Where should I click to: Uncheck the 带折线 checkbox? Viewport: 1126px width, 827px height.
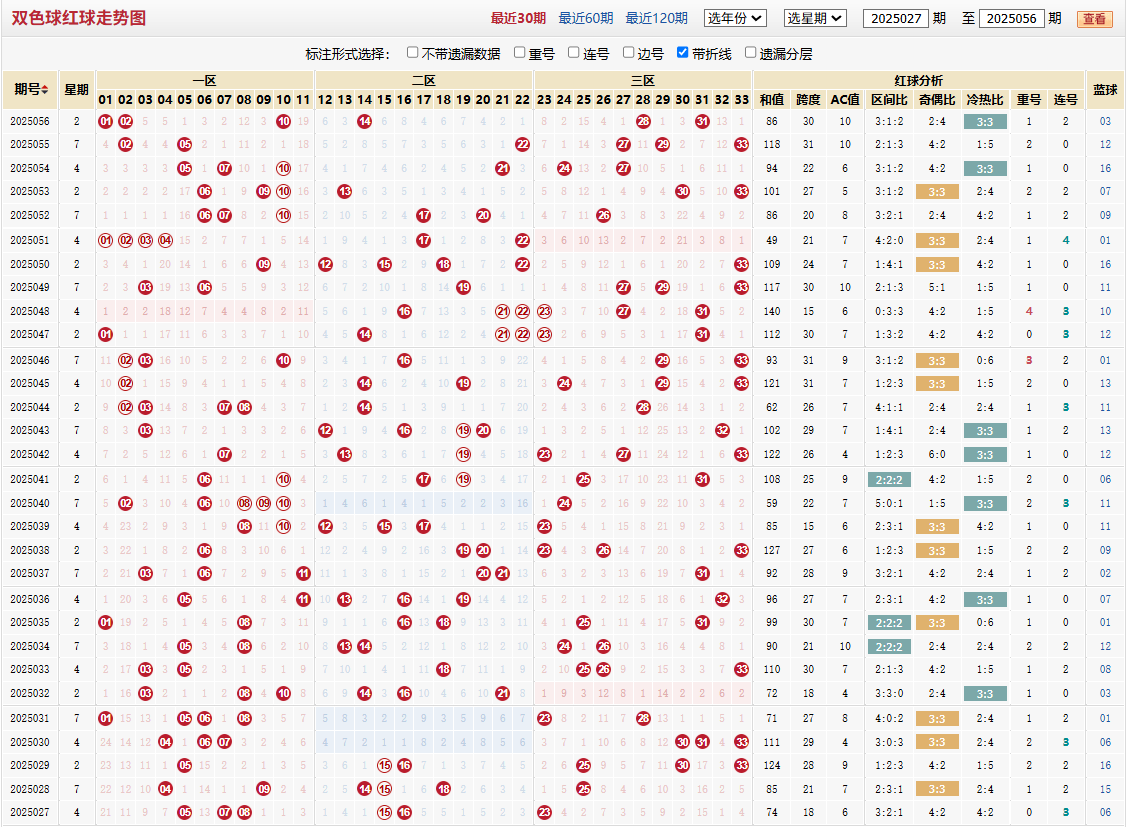(682, 52)
